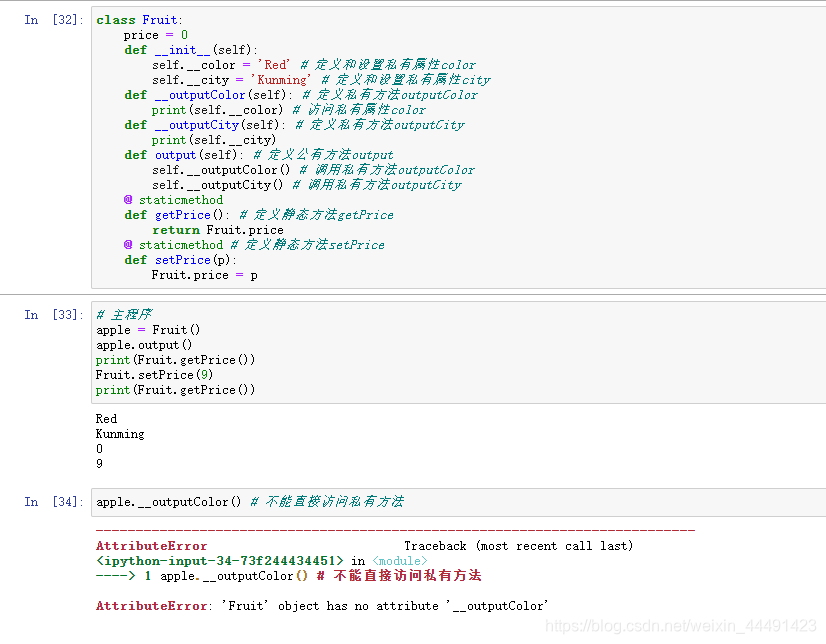Click the 'apple.output()' line

click(x=144, y=345)
